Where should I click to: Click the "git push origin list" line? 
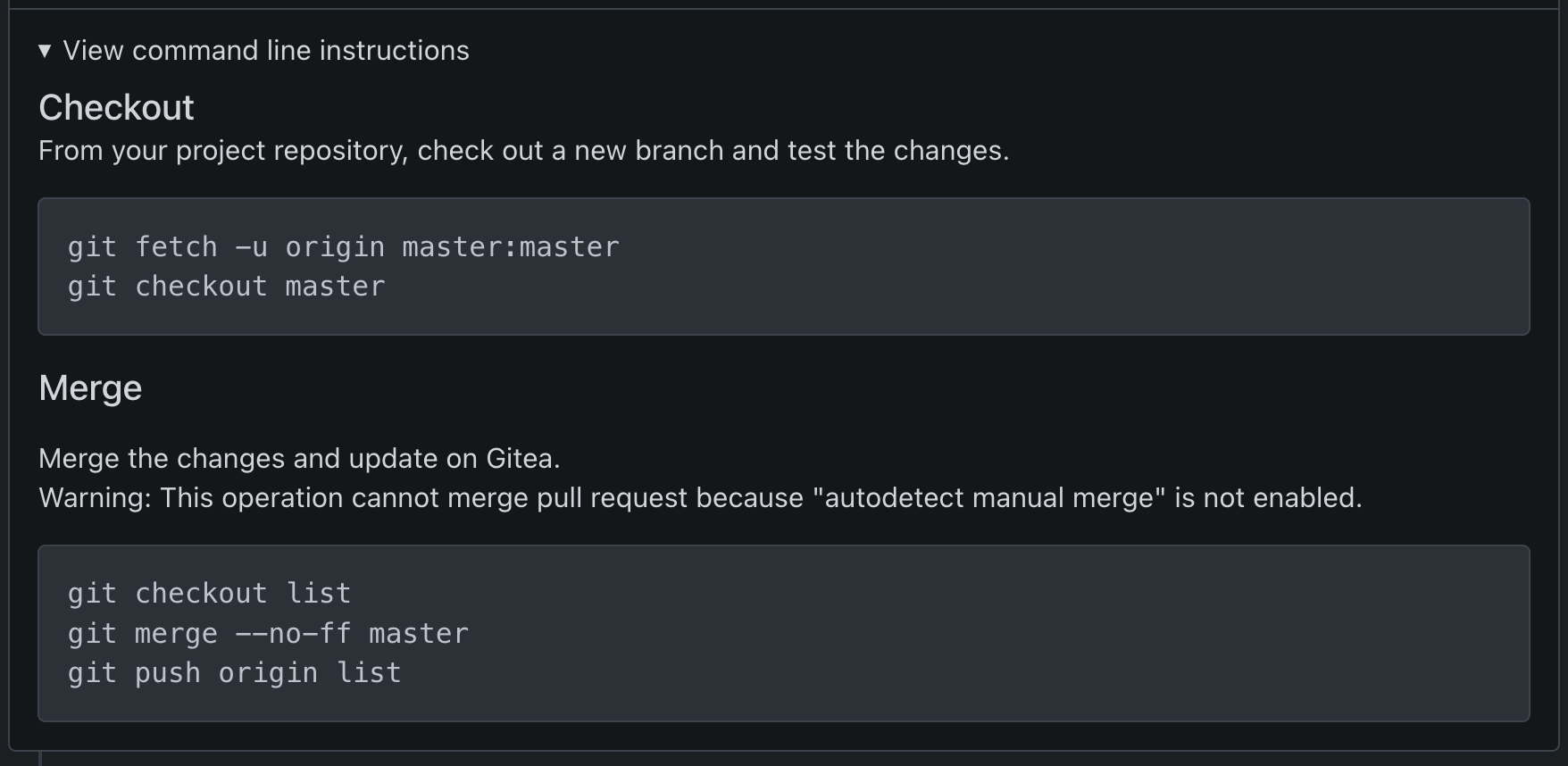click(x=234, y=673)
